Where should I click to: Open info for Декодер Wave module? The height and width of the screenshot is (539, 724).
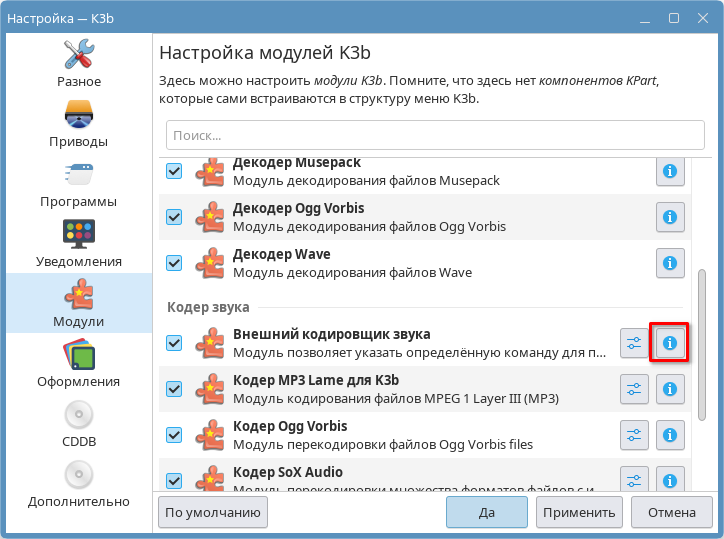point(670,263)
